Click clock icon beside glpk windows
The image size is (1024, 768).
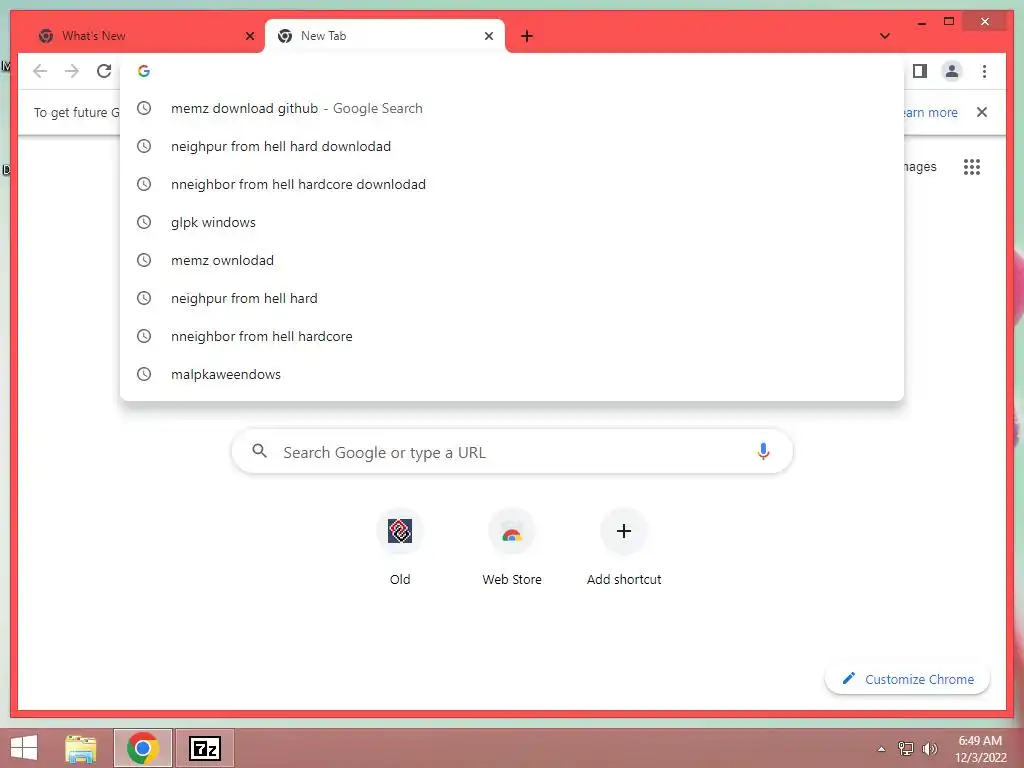coord(144,222)
